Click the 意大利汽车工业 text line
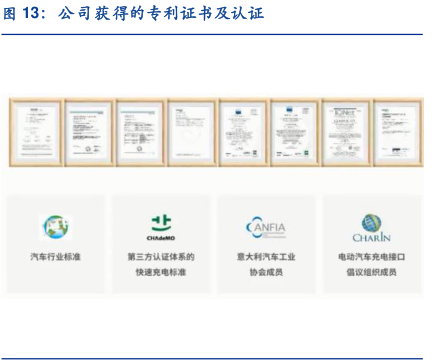 266,257
